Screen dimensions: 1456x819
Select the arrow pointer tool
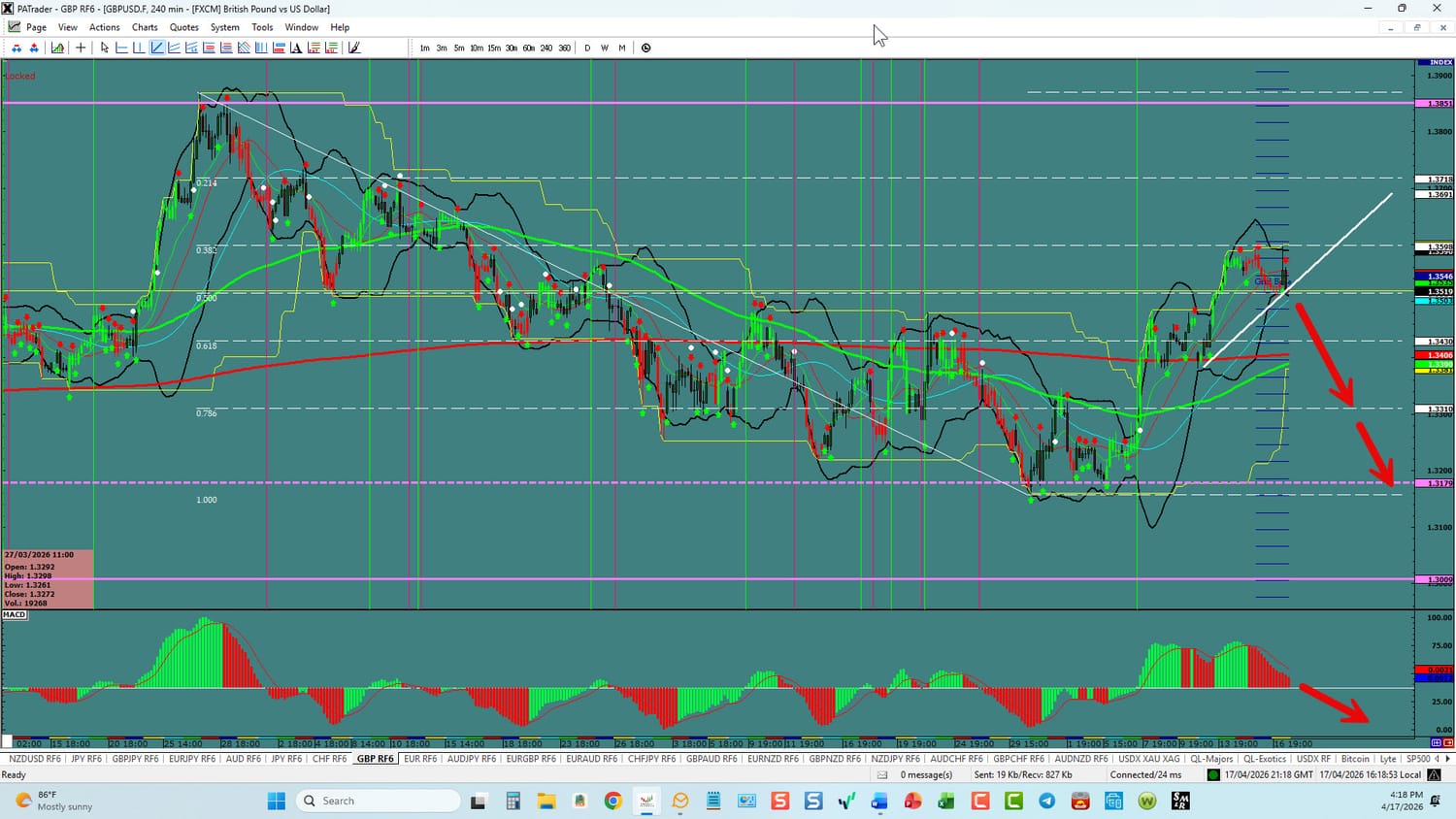(105, 48)
